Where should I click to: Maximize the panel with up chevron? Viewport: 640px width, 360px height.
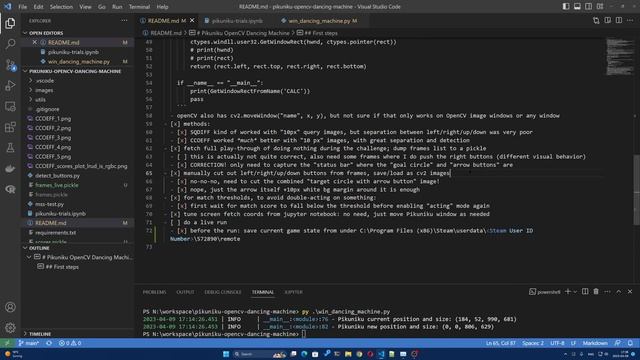click(x=619, y=291)
